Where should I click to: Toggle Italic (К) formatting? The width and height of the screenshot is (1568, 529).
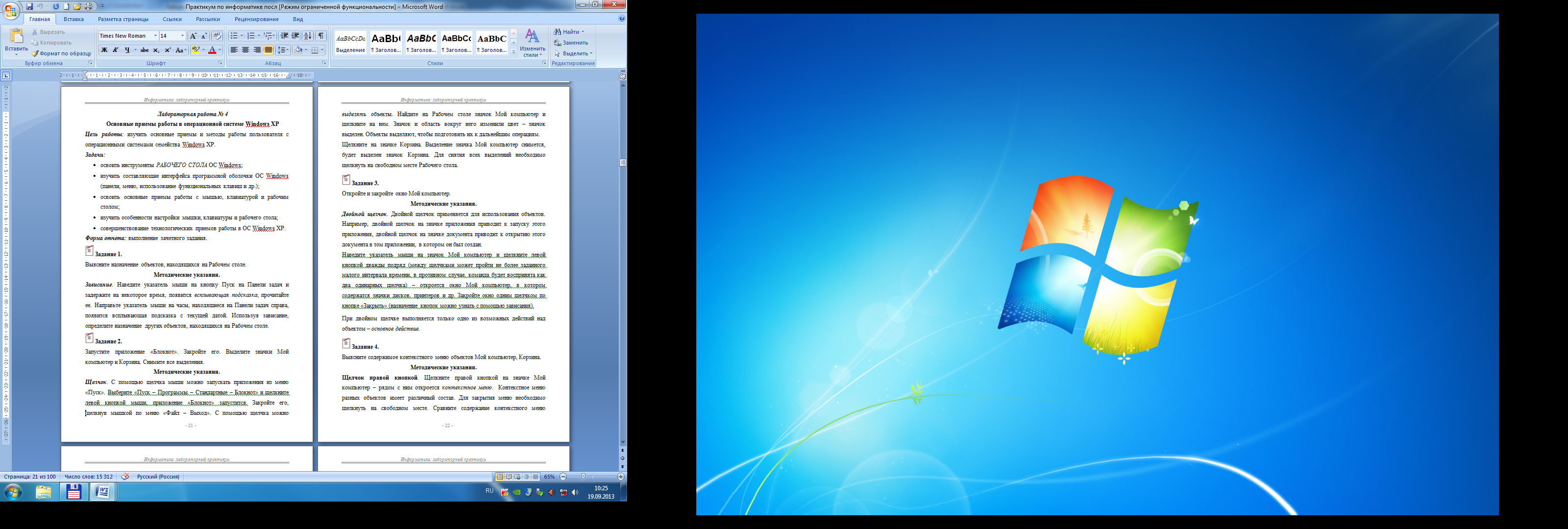116,50
